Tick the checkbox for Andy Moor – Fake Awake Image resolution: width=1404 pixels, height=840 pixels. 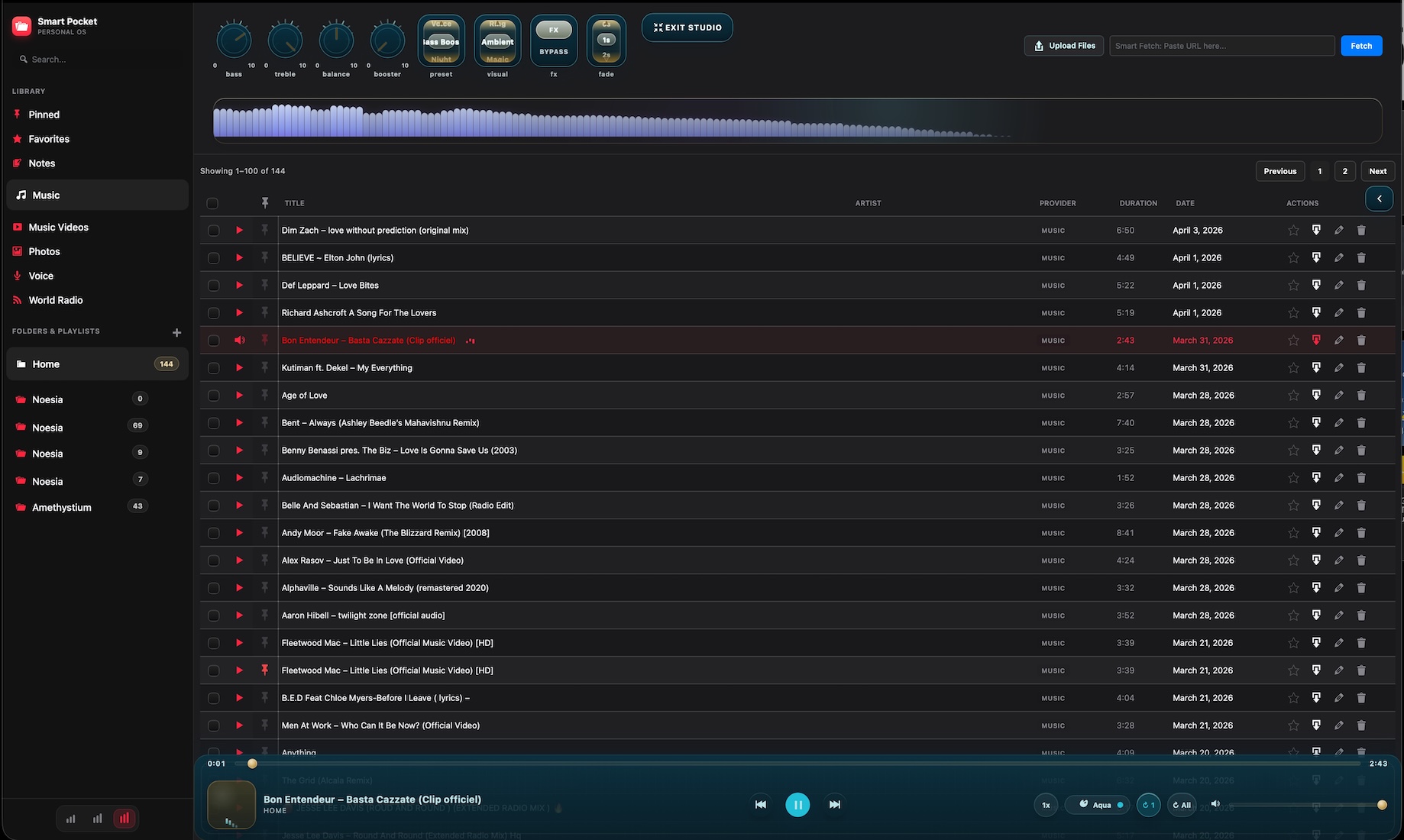point(213,533)
